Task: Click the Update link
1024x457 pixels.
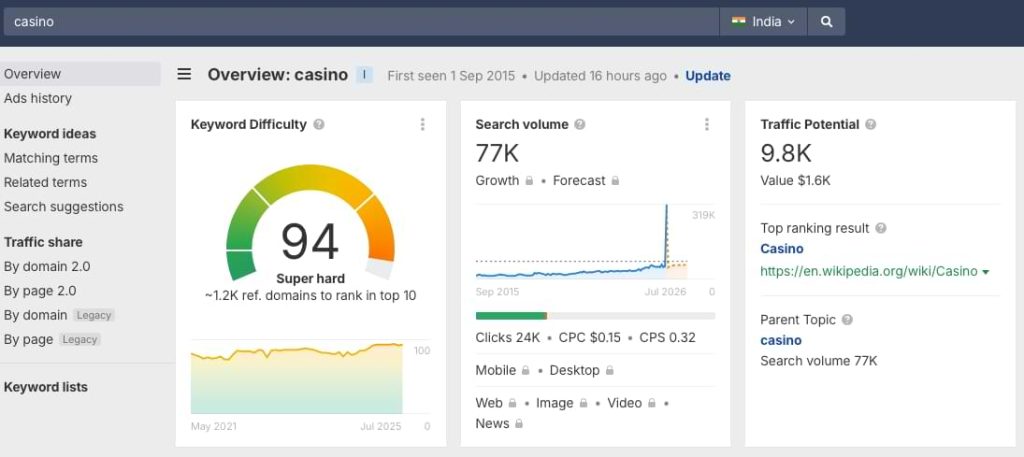Action: point(708,76)
